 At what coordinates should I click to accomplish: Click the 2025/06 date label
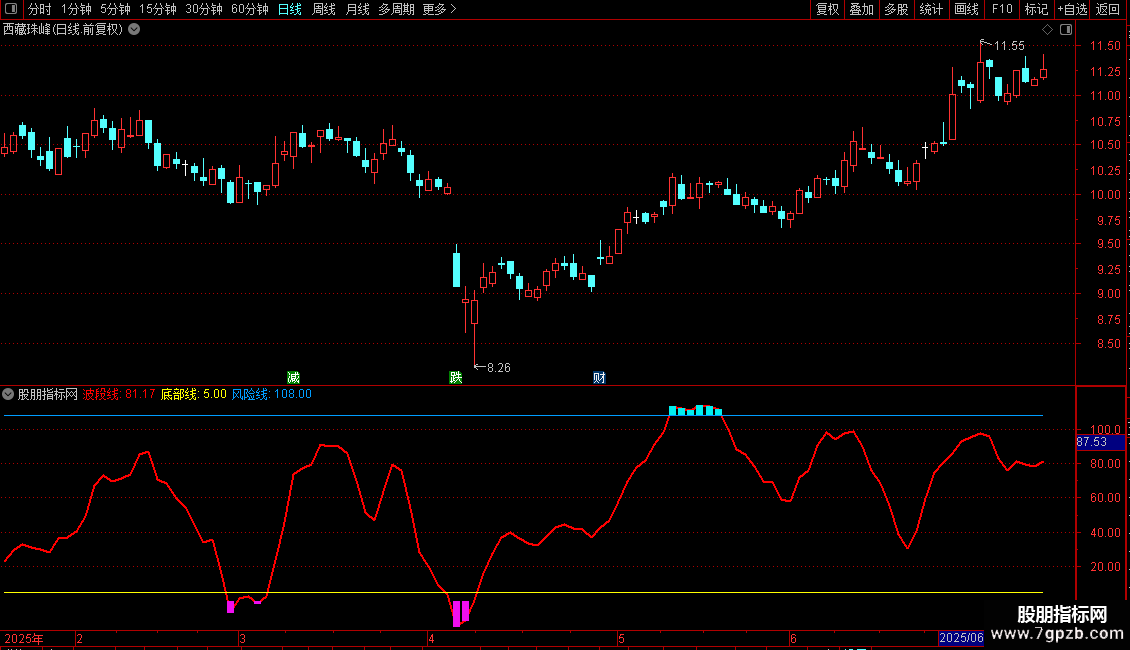point(961,638)
